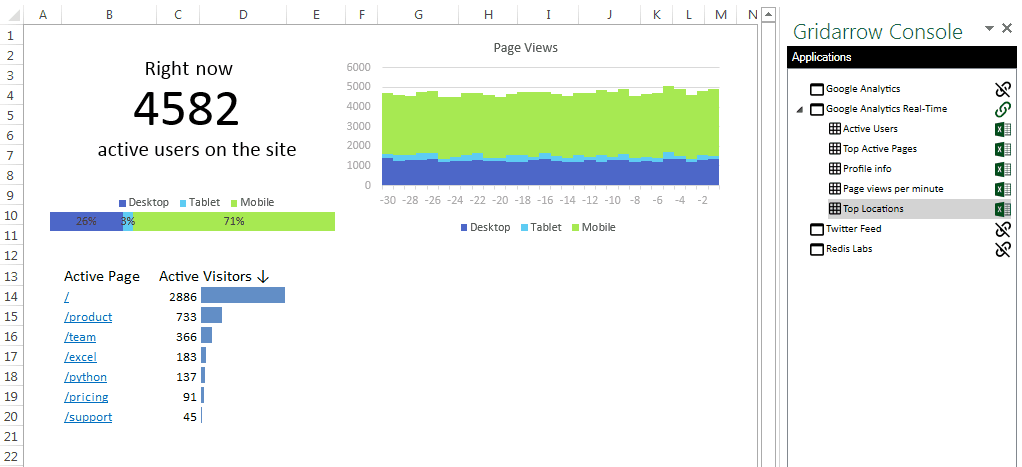Click the Excel icon next to Active Users
This screenshot has height=467, width=1022.
point(1002,129)
